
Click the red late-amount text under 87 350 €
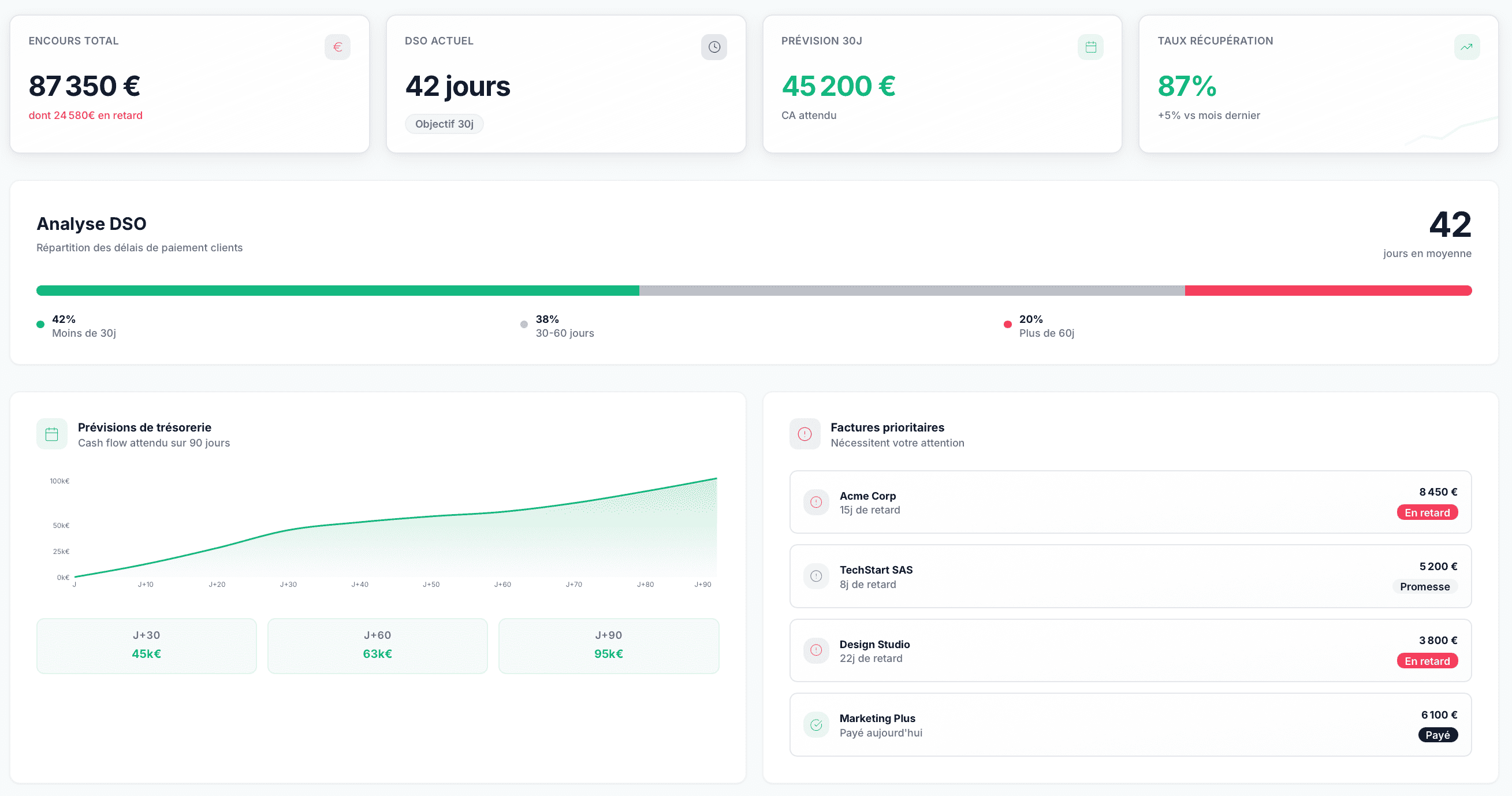click(x=85, y=116)
